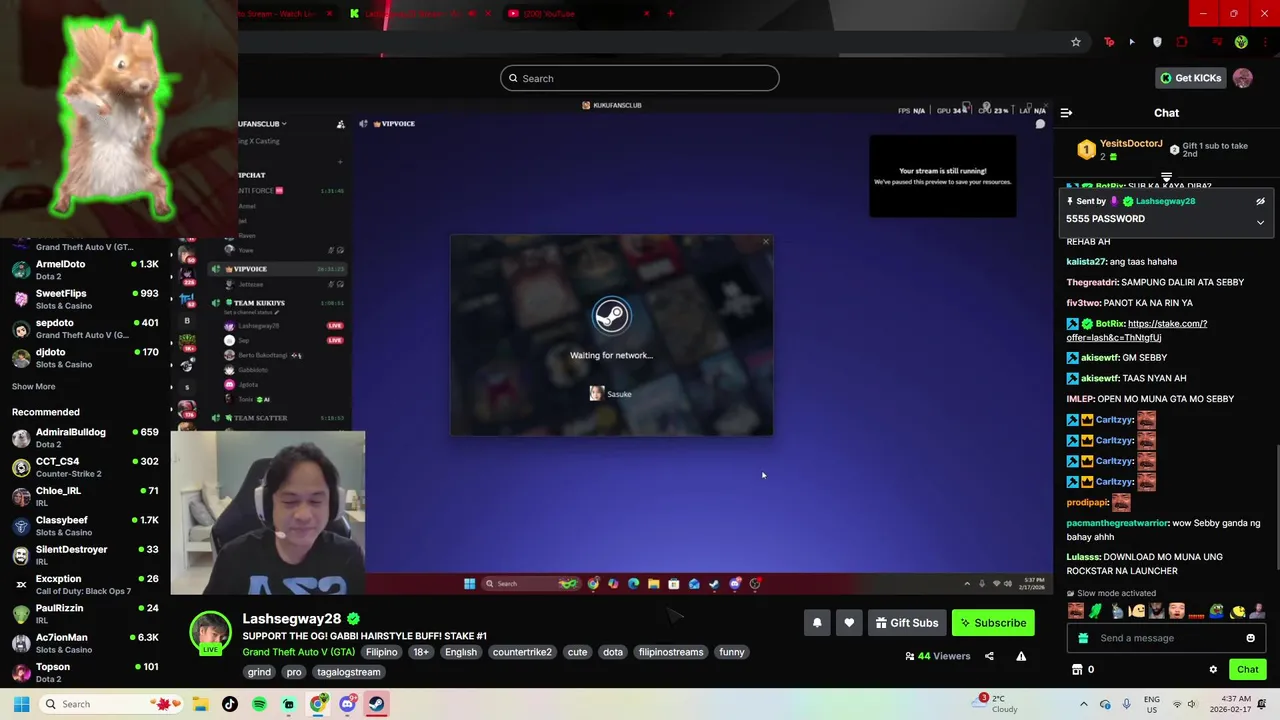Image resolution: width=1280 pixels, height=720 pixels.
Task: Bookmark page with star icon
Action: point(1076,42)
